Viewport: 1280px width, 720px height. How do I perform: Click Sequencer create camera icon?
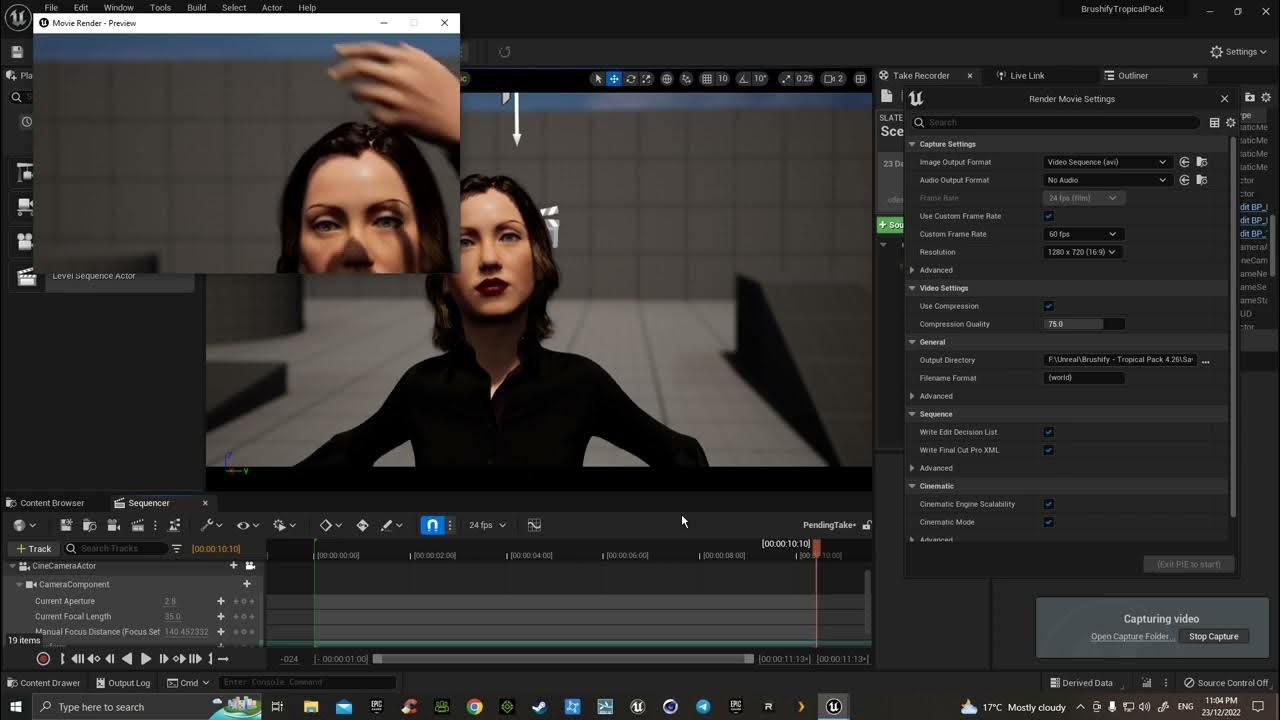pos(114,525)
